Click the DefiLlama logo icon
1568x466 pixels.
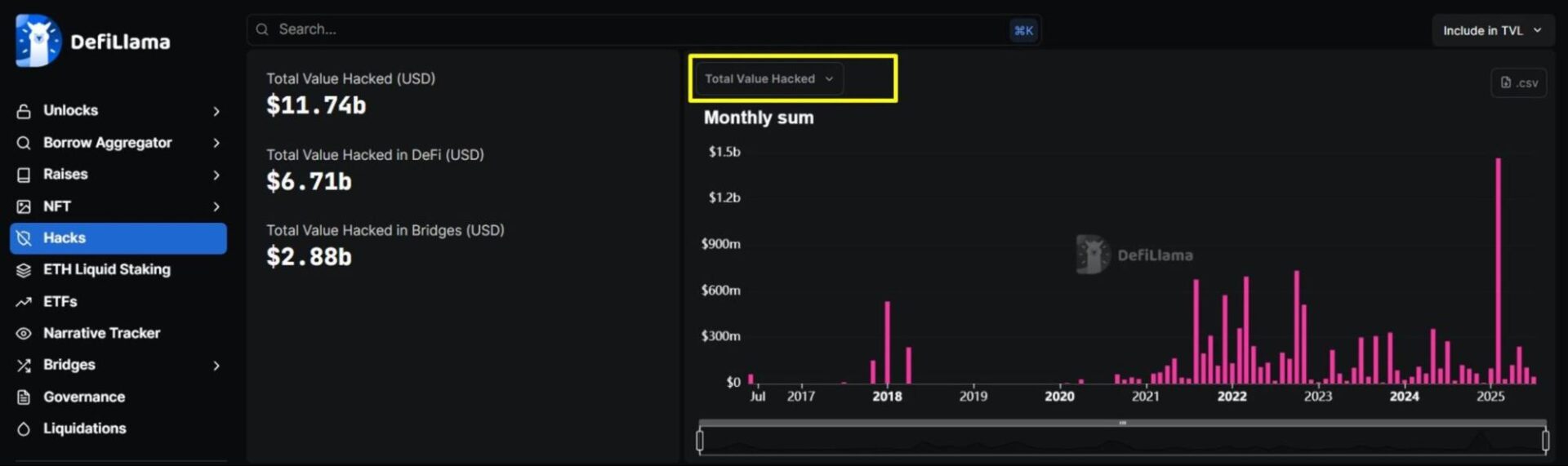38,41
